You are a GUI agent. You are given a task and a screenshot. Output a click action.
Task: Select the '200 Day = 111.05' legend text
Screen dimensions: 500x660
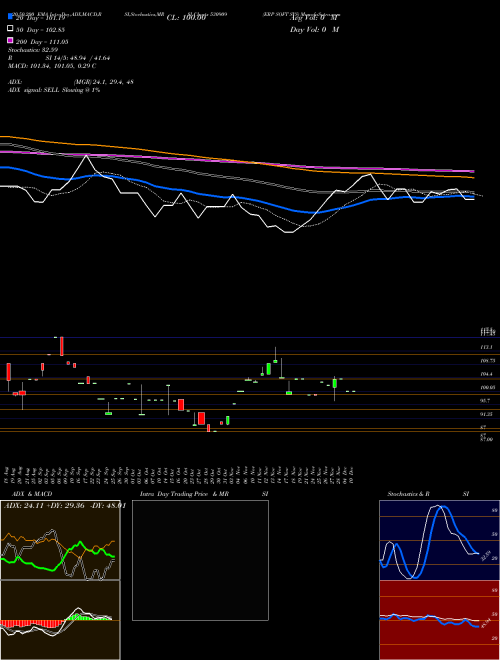click(42, 42)
